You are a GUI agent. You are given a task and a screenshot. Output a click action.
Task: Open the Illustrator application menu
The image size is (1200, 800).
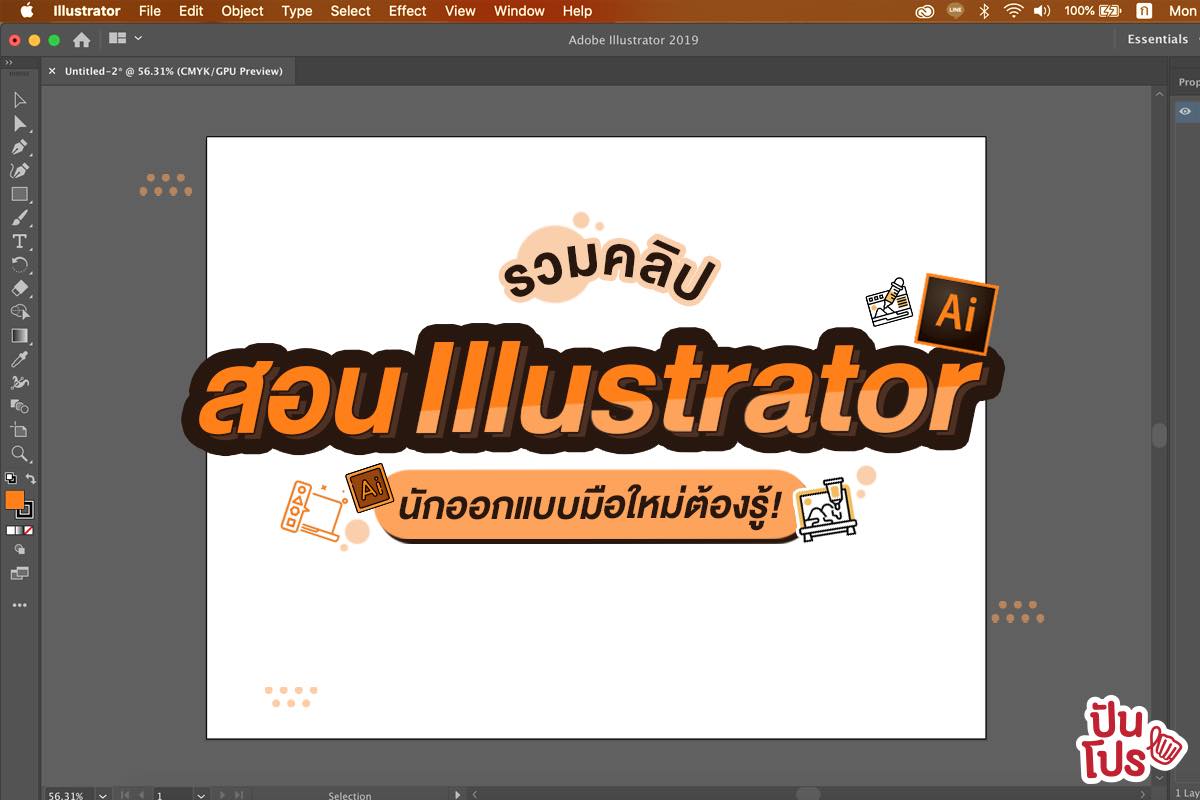[87, 11]
